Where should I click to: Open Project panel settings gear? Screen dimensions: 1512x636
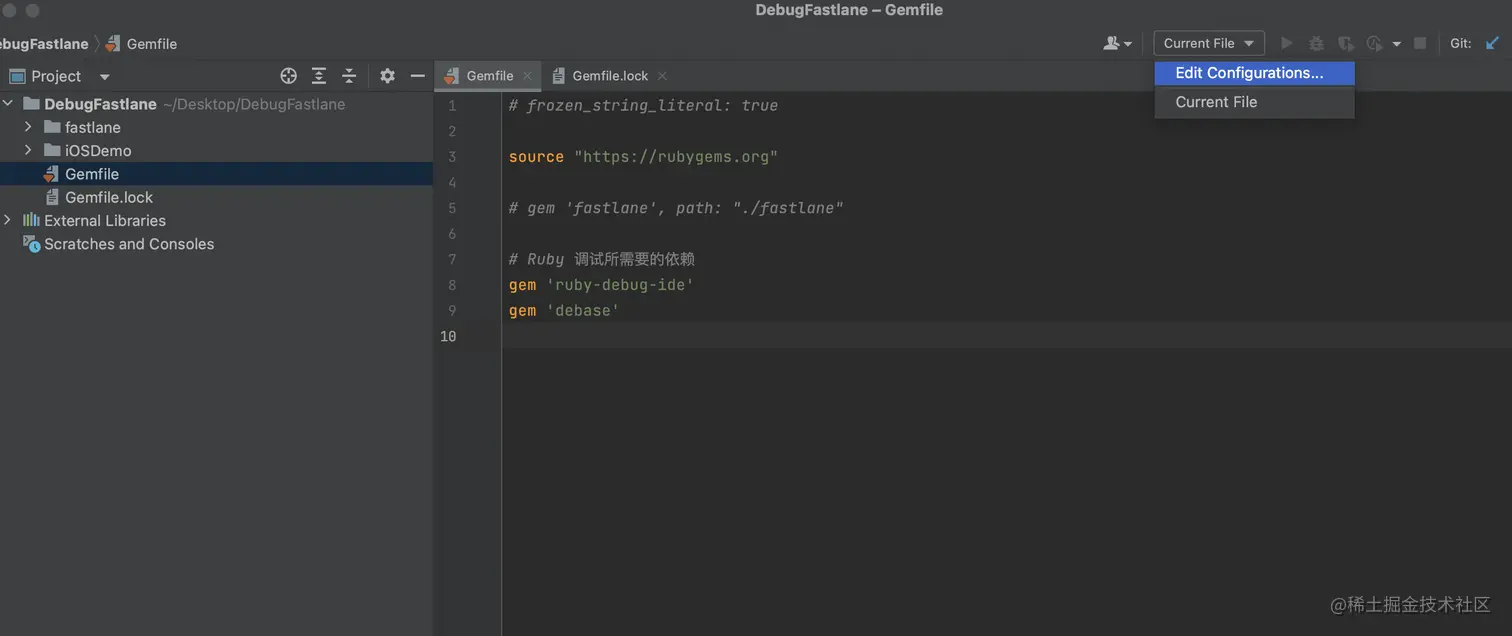click(x=387, y=75)
